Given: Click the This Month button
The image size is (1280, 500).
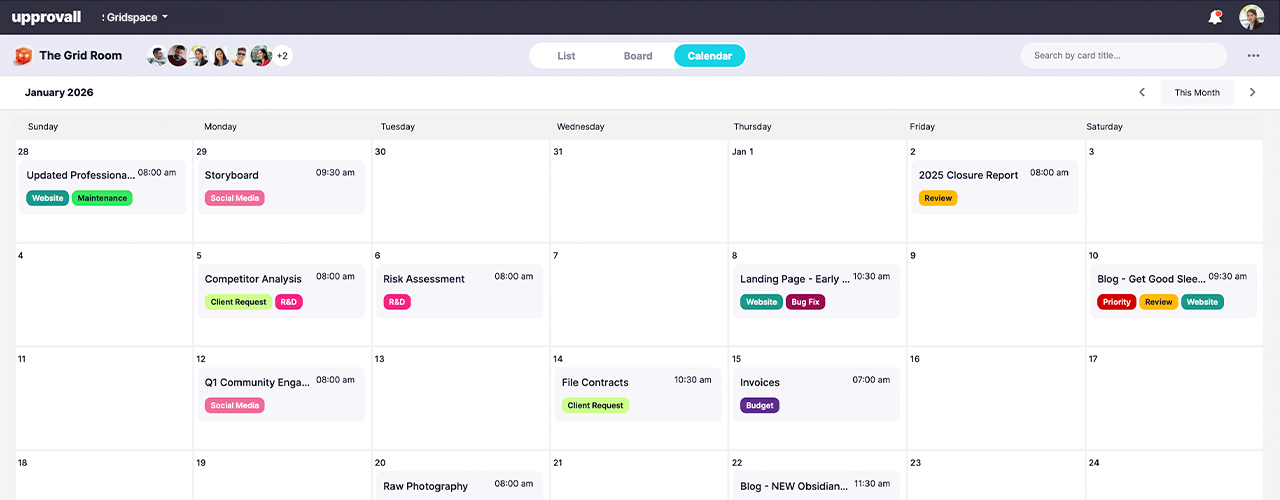Looking at the screenshot, I should 1197,93.
